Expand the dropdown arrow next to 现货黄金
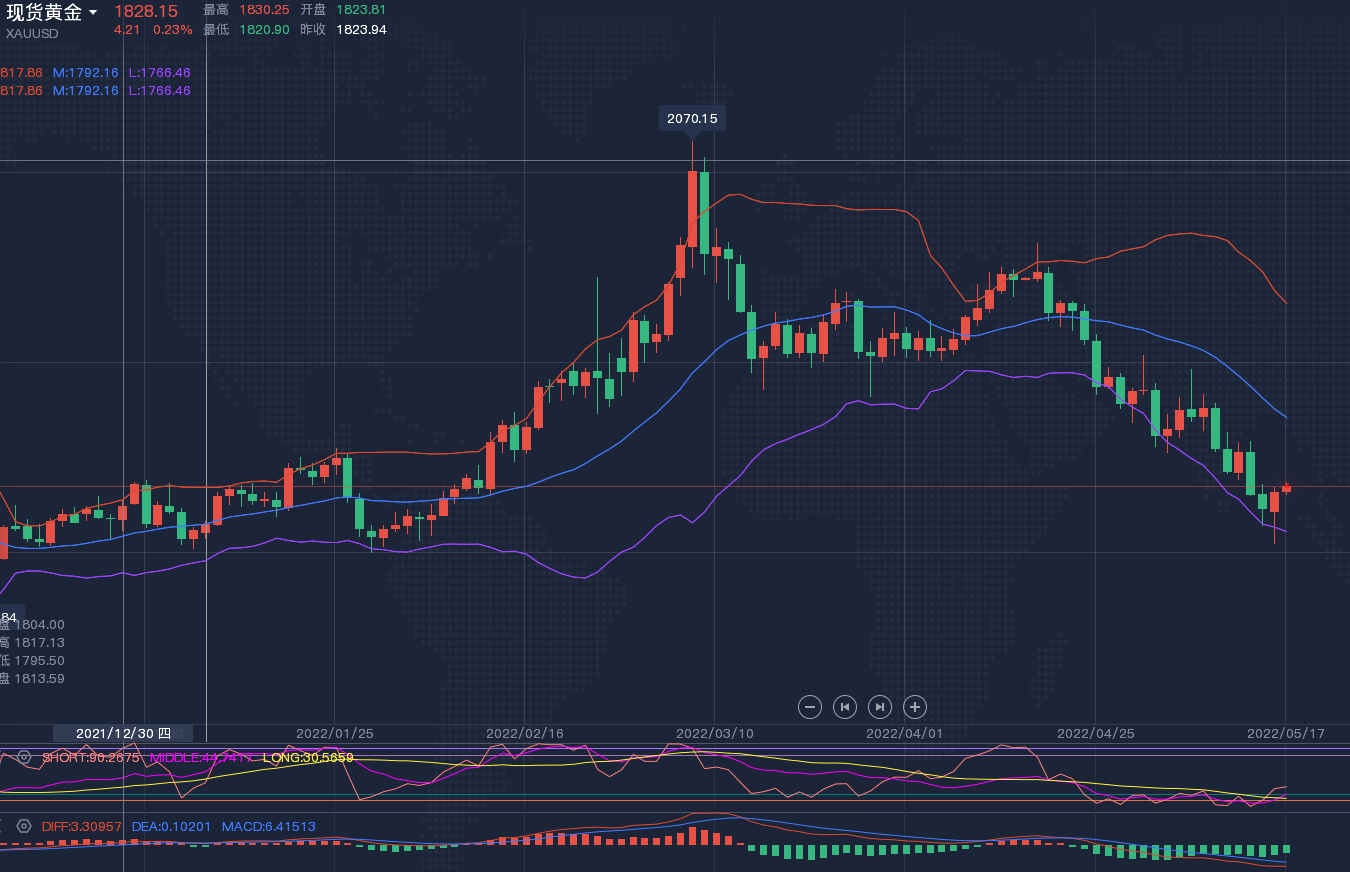The width and height of the screenshot is (1350, 872). pos(93,12)
